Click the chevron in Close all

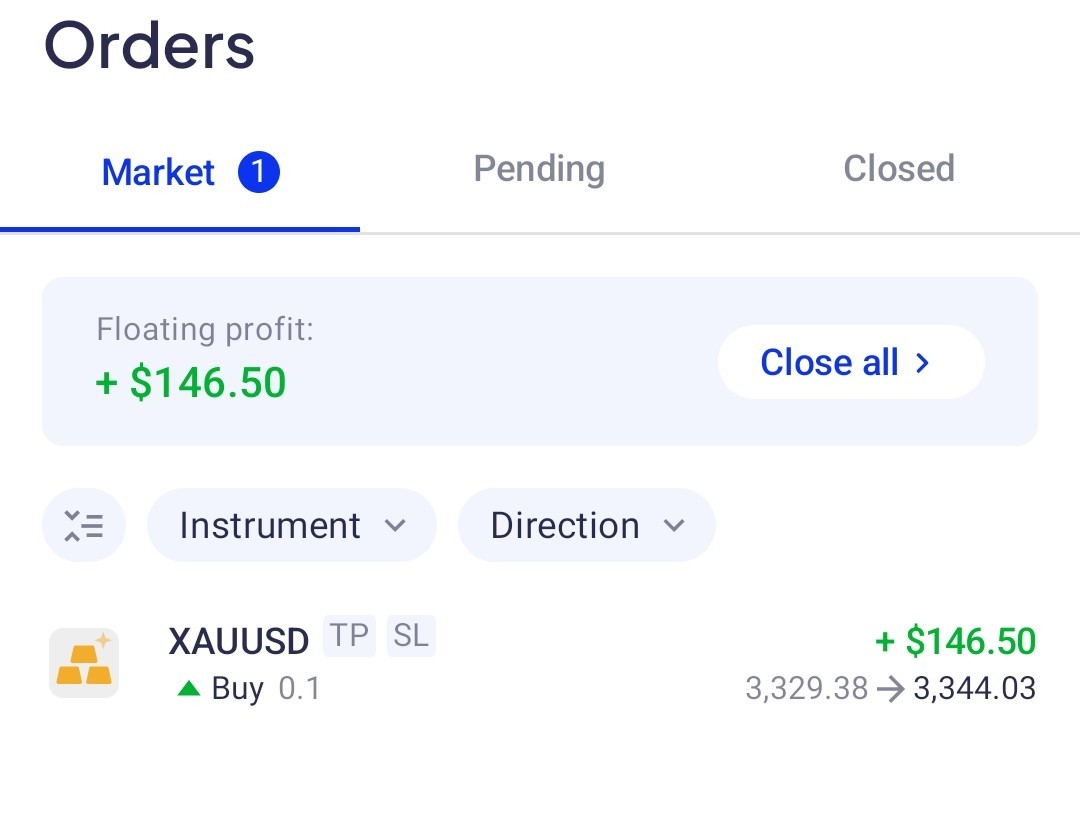click(922, 362)
